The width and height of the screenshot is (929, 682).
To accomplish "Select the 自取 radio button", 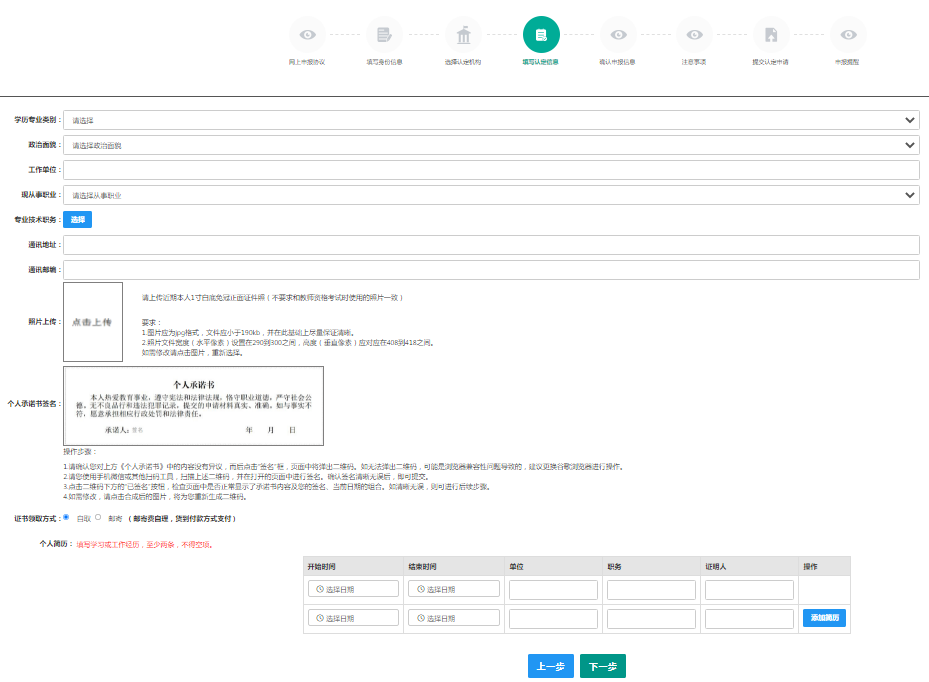I will click(x=66, y=518).
